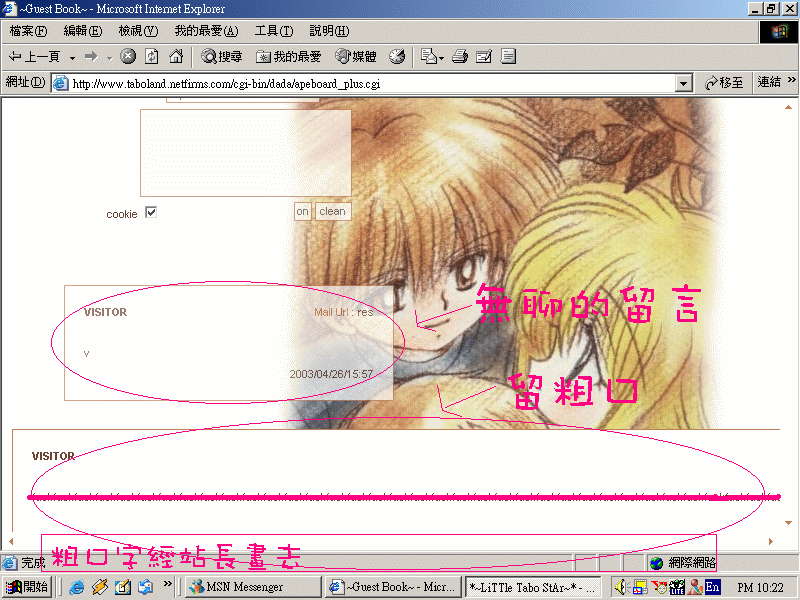The image size is (800, 600).
Task: Click the horizontal scrollbar right arrow
Action: tap(771, 541)
